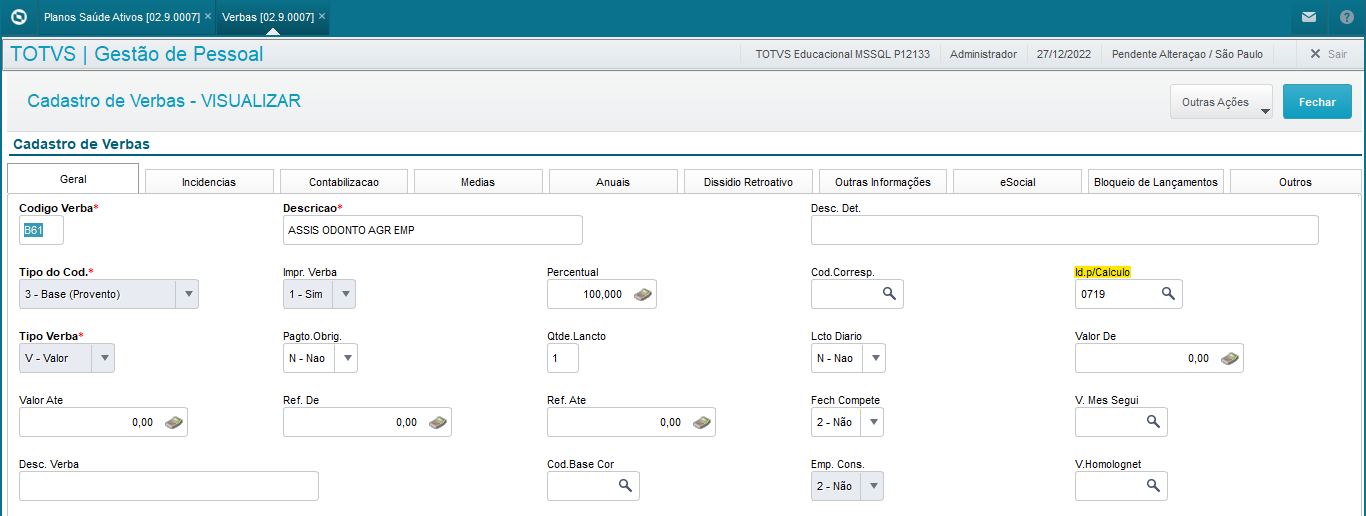The image size is (1366, 516).
Task: Click the Fechar button
Action: 1317,102
